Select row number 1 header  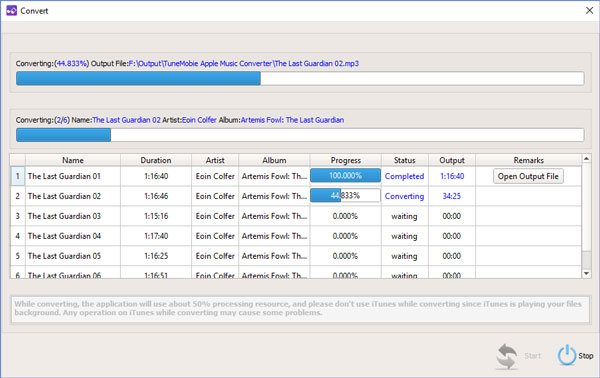click(18, 176)
